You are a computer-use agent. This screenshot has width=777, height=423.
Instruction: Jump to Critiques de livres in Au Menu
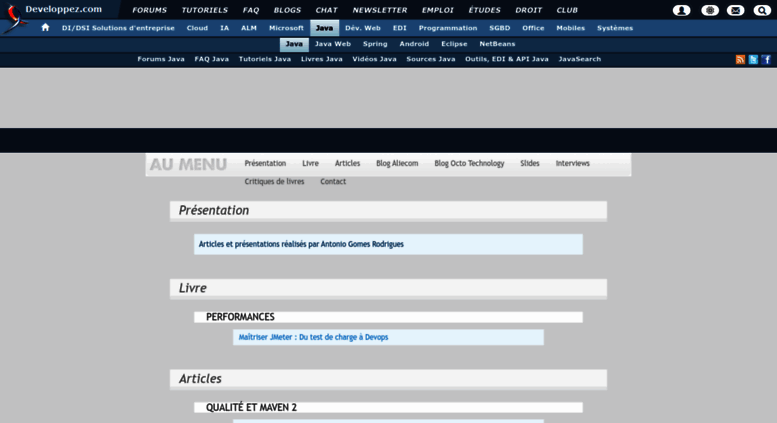(x=274, y=182)
